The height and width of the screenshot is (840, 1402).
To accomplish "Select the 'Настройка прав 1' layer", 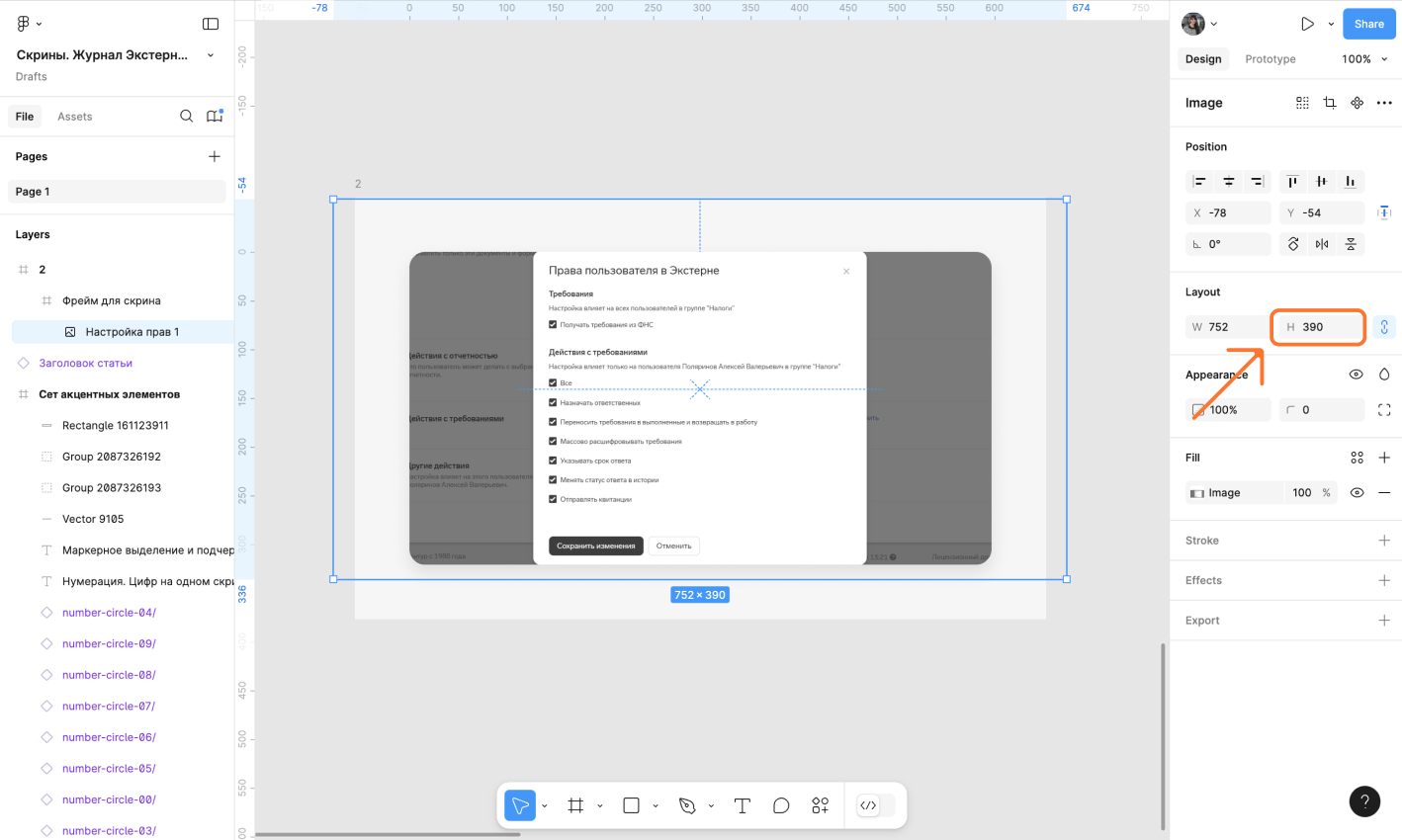I will click(123, 332).
